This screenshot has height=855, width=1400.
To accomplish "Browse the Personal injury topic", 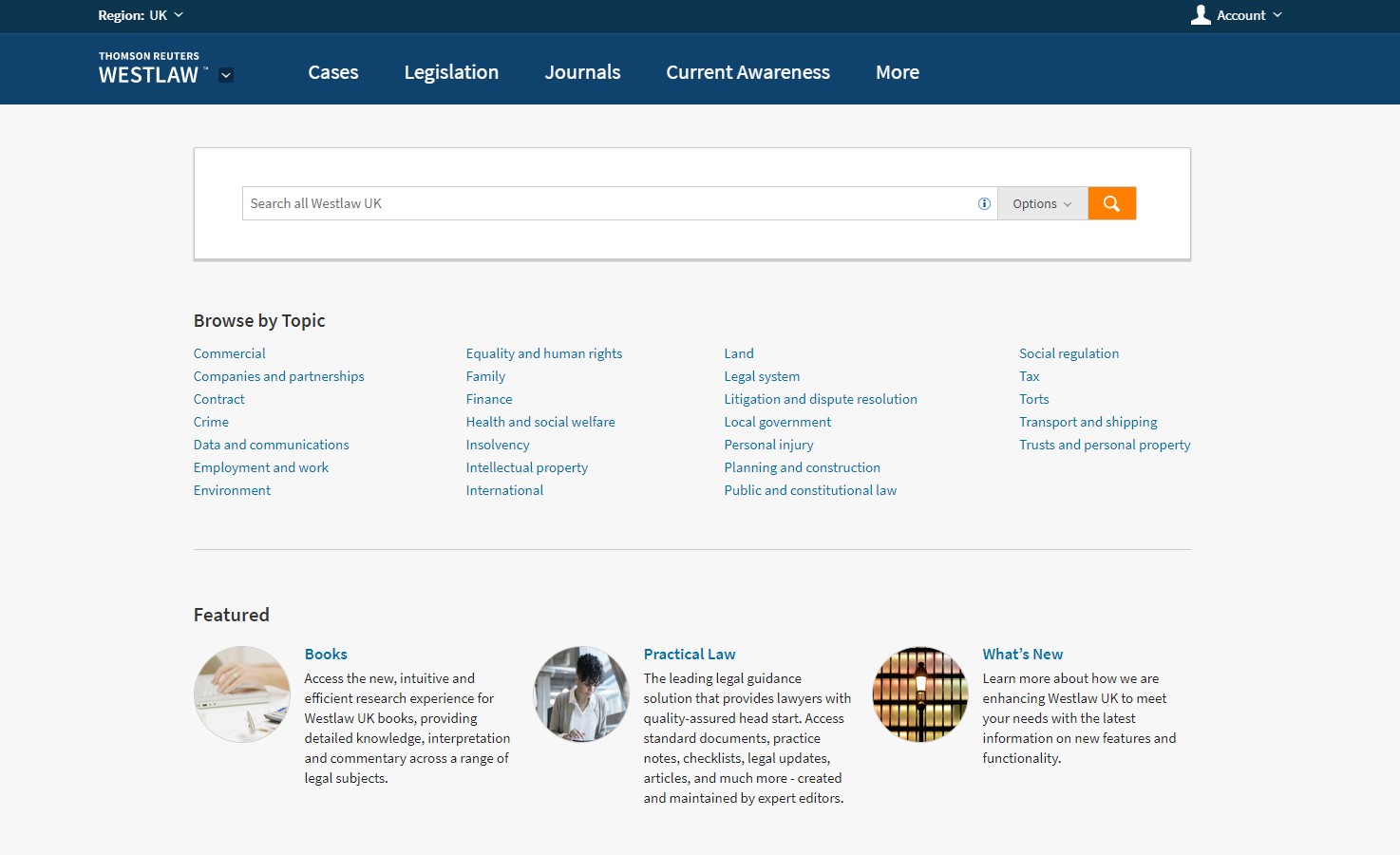I will pos(769,445).
